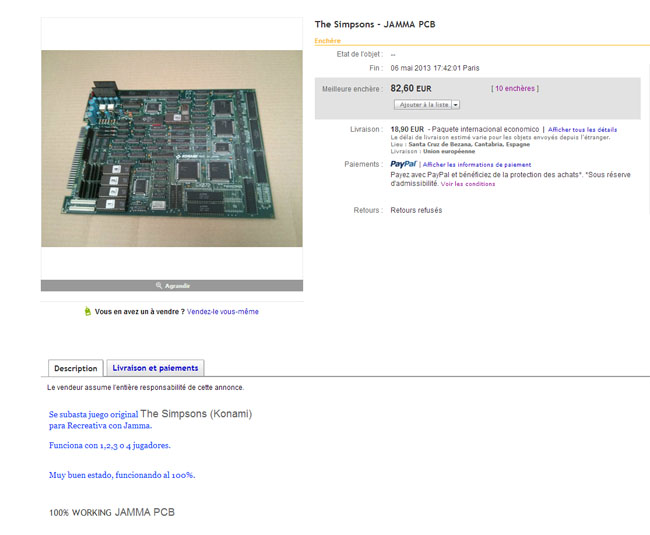Click the title The Simpsons - JAMMA PCB
The width and height of the screenshot is (650, 535).
[x=375, y=24]
